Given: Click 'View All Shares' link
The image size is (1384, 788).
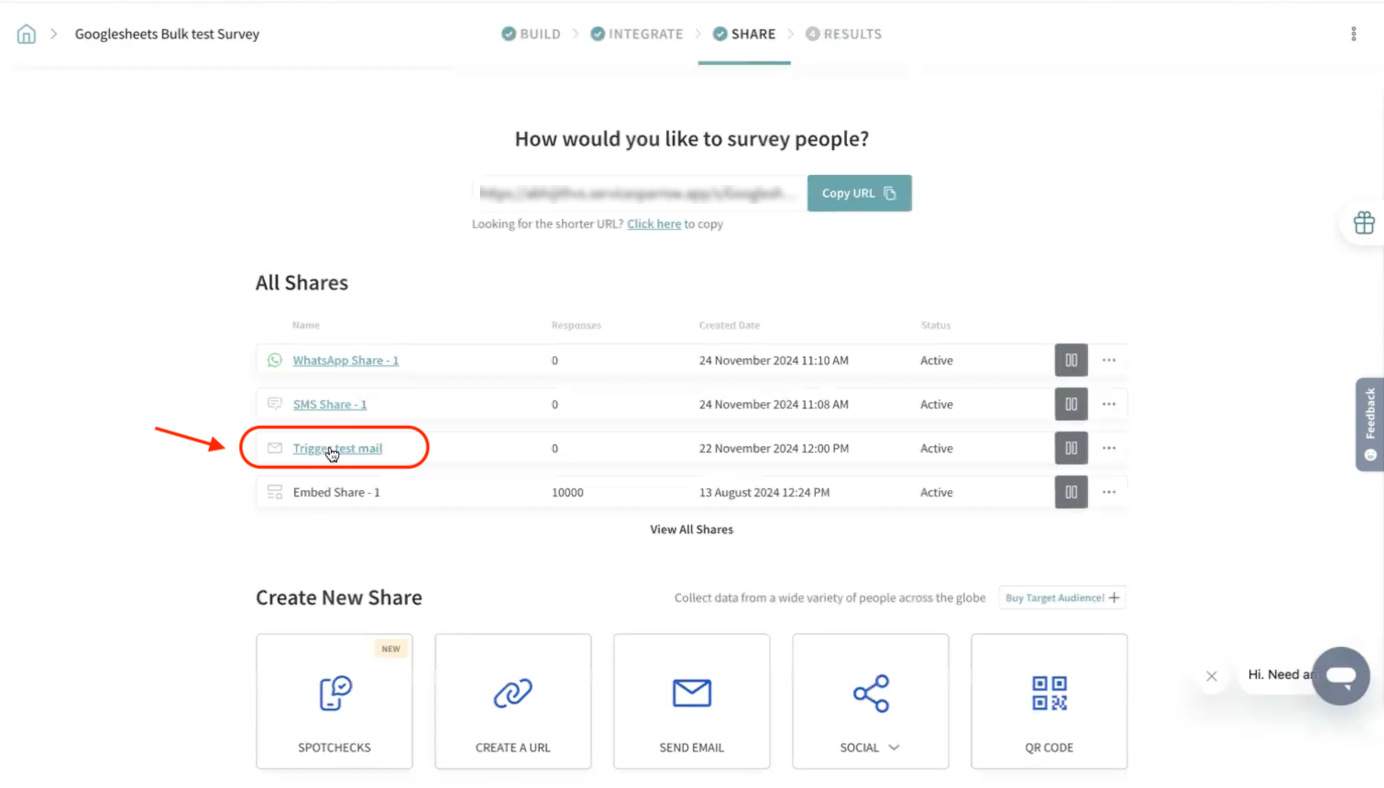Looking at the screenshot, I should [691, 529].
